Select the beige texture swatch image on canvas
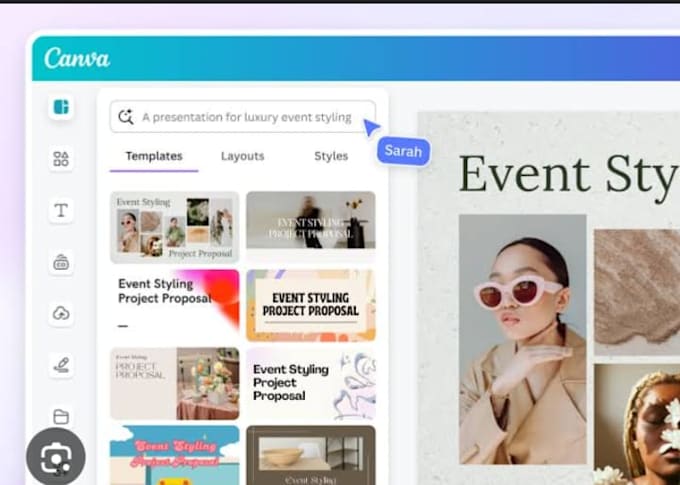The image size is (680, 485). click(x=637, y=292)
